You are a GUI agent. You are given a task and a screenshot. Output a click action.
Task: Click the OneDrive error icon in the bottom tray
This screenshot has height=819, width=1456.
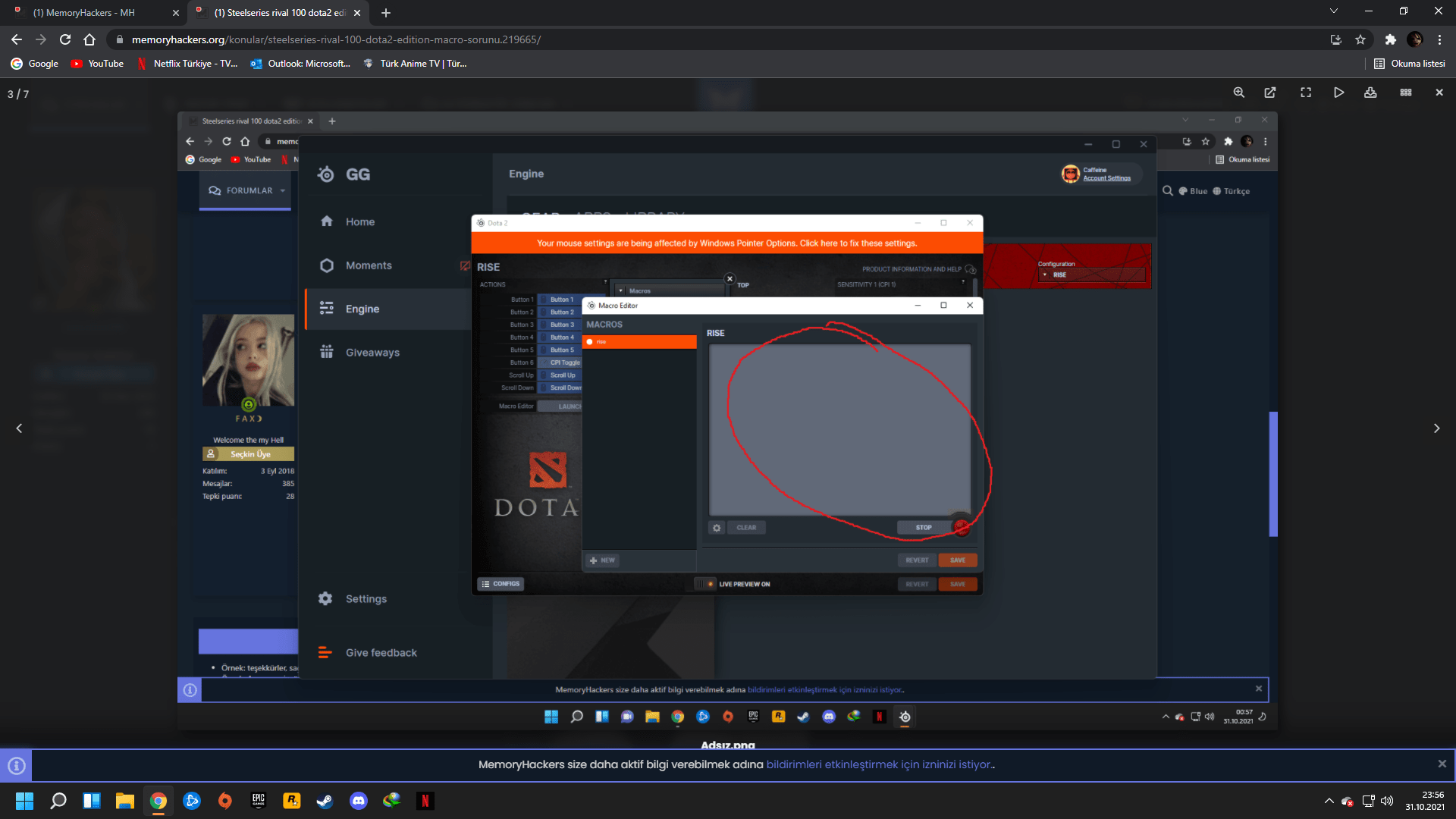point(1348,801)
